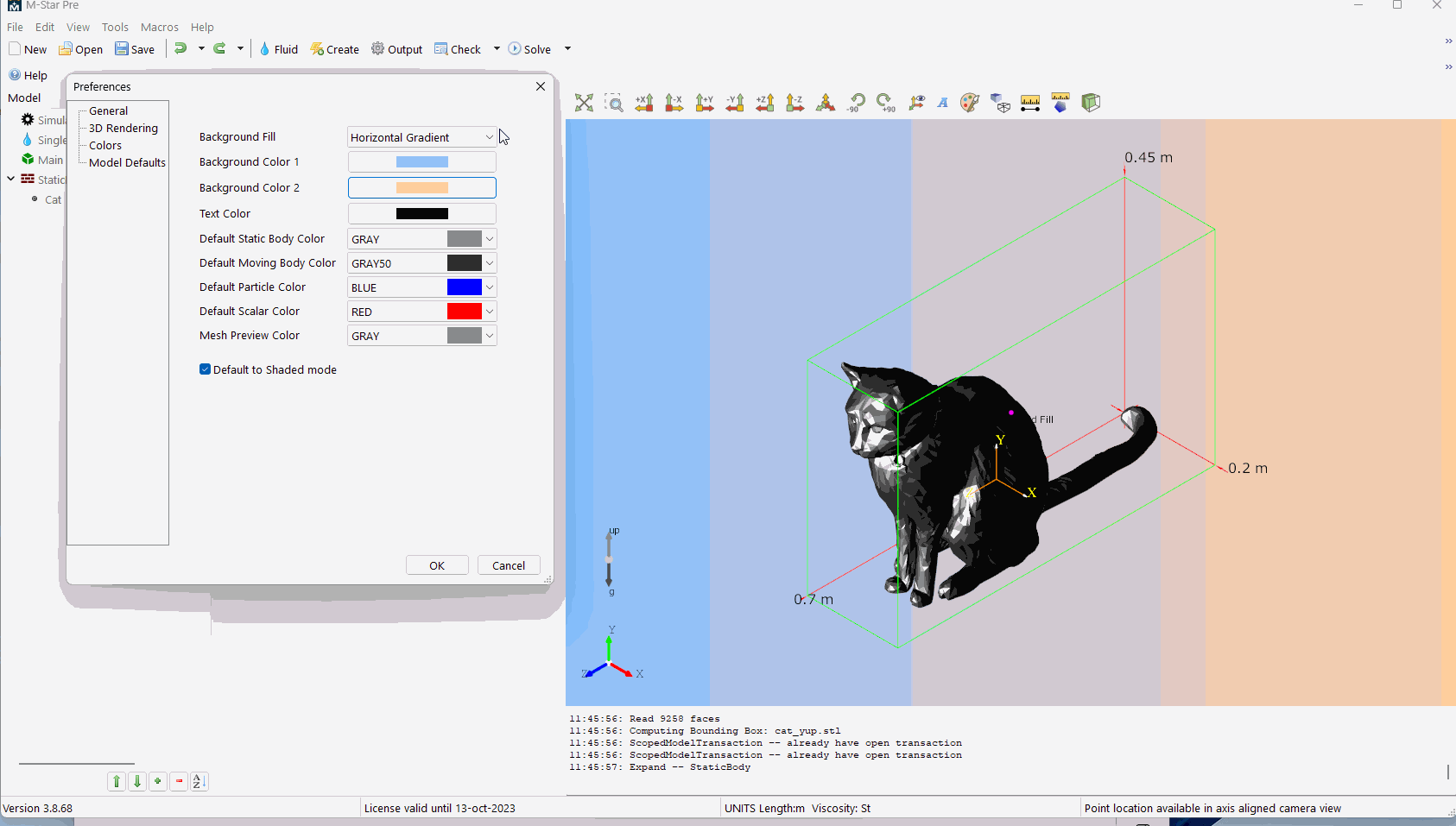The image size is (1456, 826).
Task: Rotate view by +90 degrees
Action: [886, 103]
